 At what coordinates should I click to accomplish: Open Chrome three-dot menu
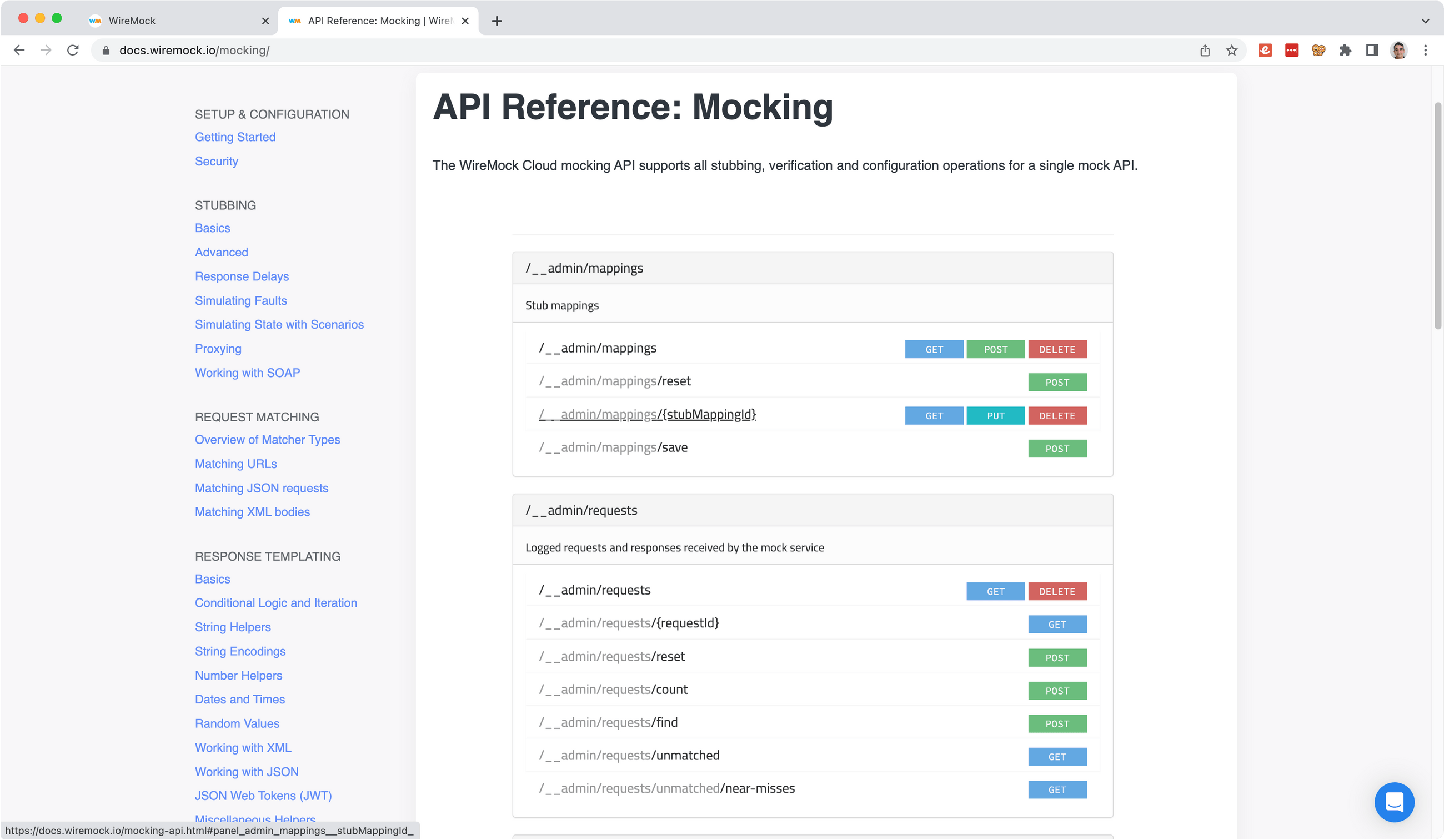coord(1425,51)
